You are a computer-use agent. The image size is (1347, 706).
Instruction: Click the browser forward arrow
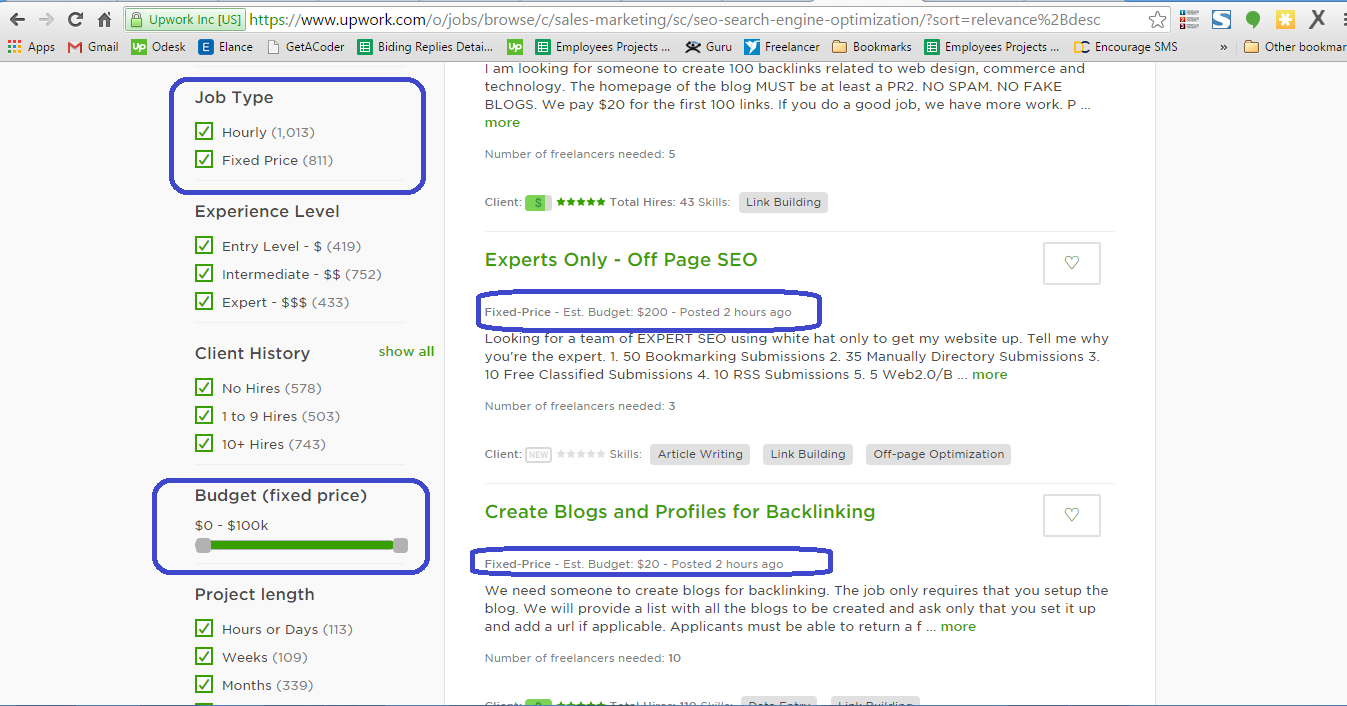pyautogui.click(x=46, y=19)
